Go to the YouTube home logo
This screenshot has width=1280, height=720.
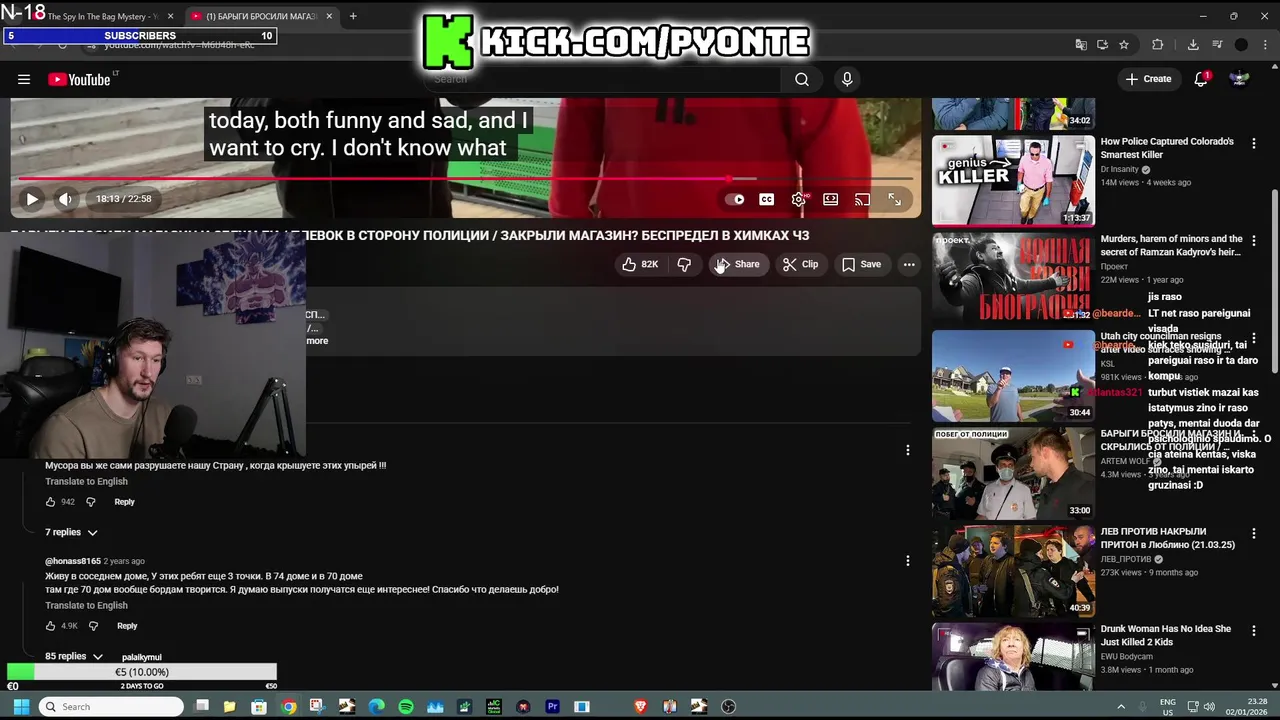pyautogui.click(x=79, y=79)
